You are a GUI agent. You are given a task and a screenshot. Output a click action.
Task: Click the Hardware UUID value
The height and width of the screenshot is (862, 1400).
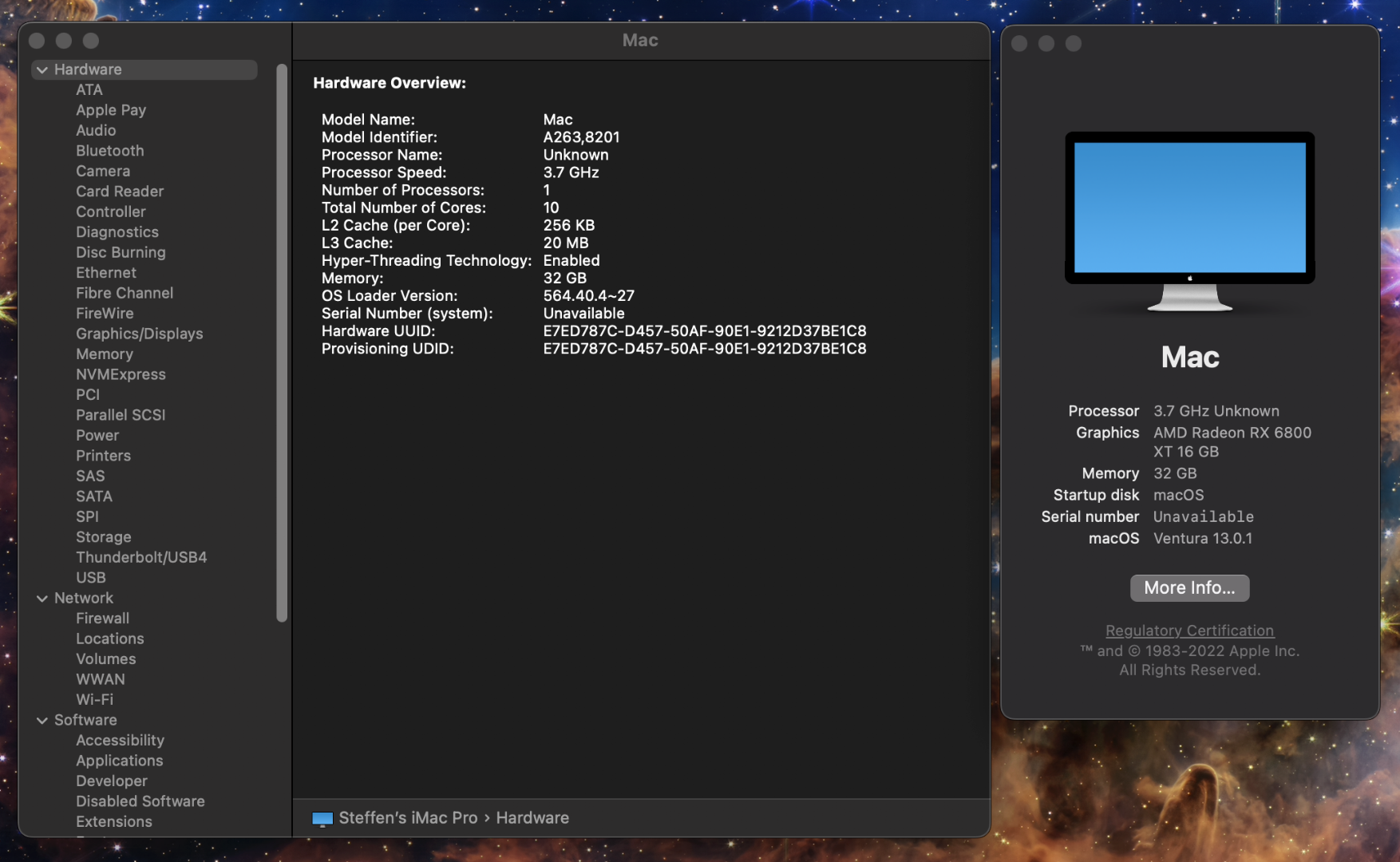coord(705,331)
